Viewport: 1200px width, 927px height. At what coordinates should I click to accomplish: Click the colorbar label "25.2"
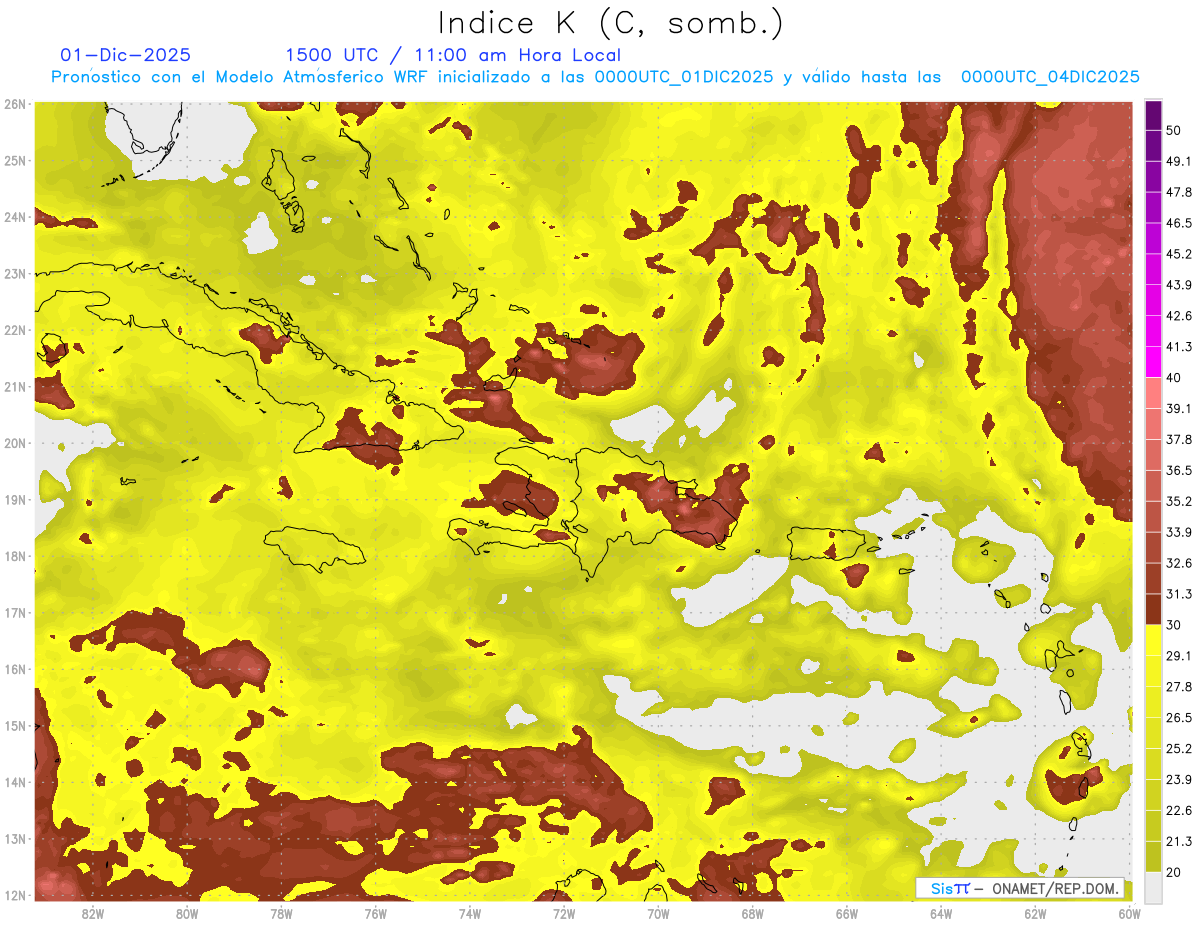(1179, 749)
